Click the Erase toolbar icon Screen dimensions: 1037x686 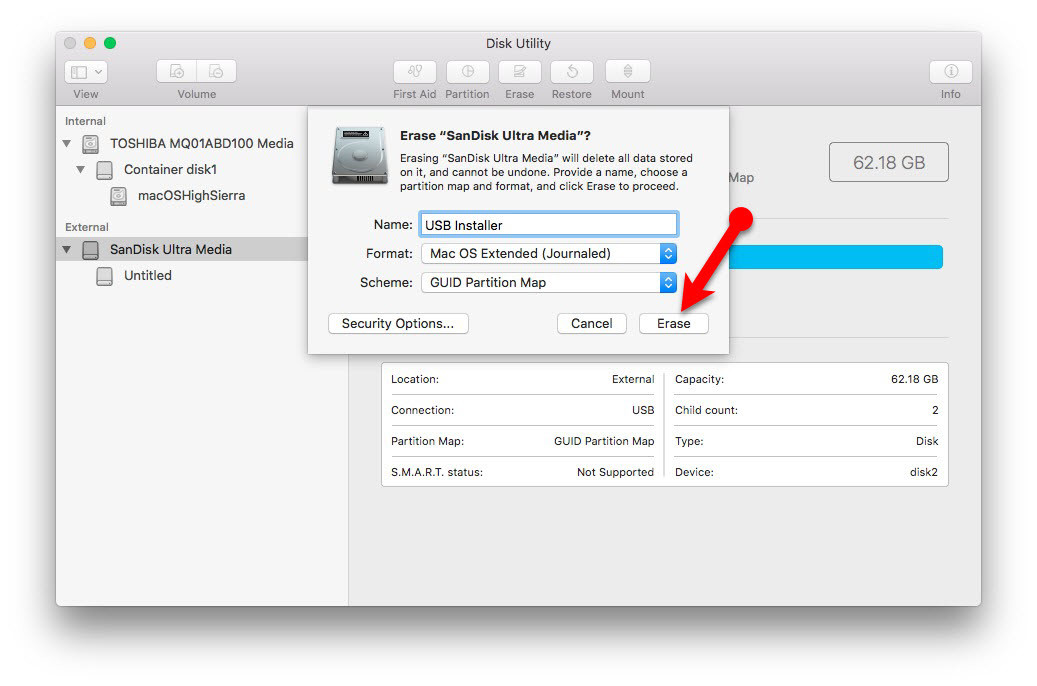click(520, 71)
